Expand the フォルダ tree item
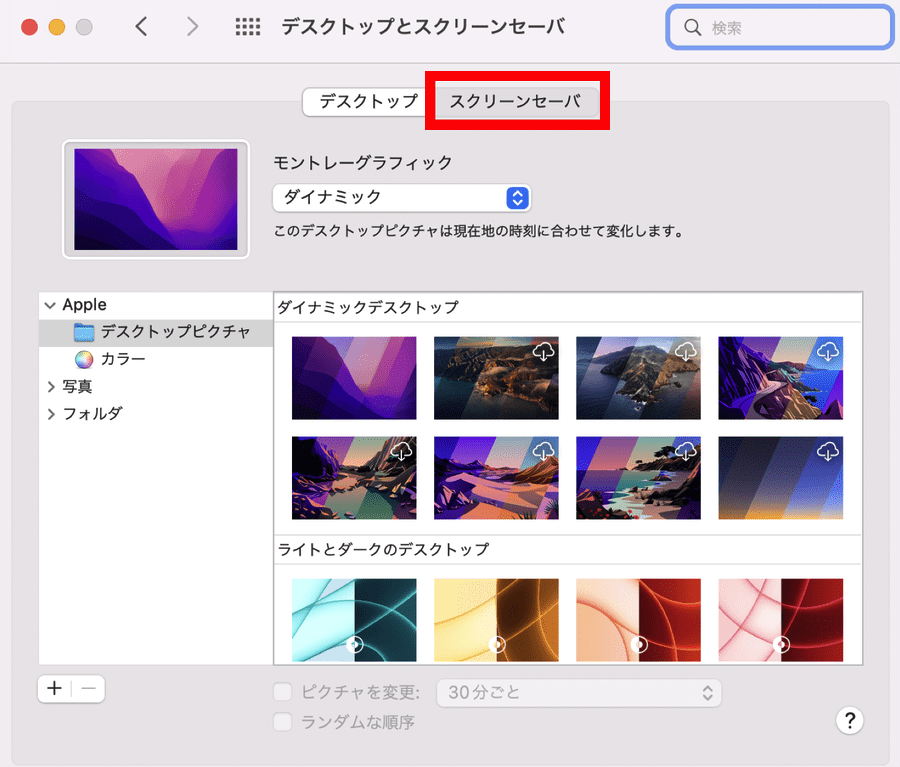 51,414
